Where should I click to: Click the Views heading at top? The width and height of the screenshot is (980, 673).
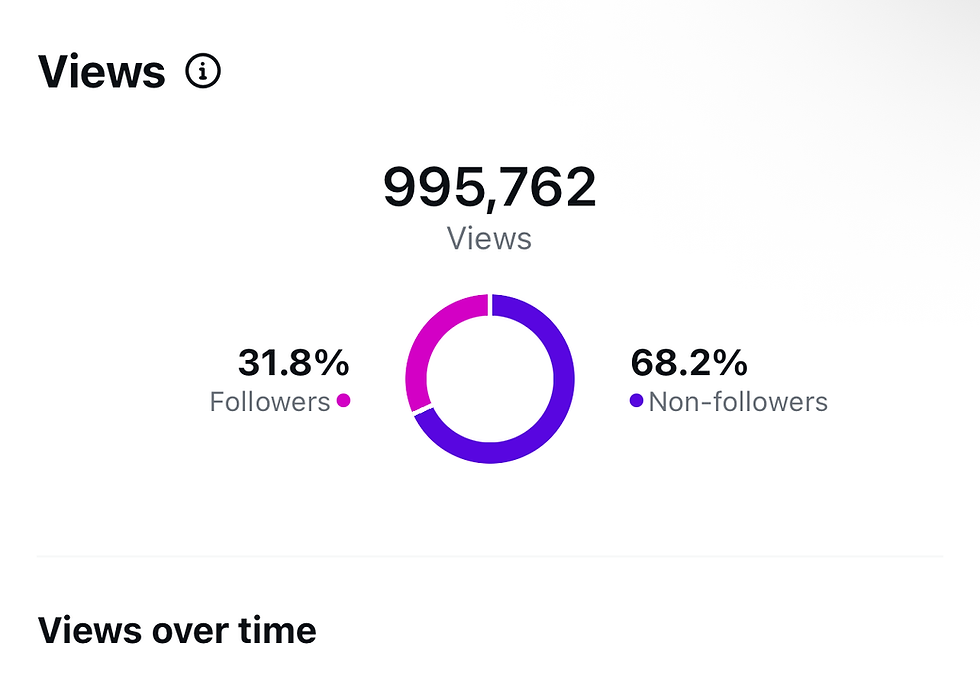pyautogui.click(x=101, y=72)
